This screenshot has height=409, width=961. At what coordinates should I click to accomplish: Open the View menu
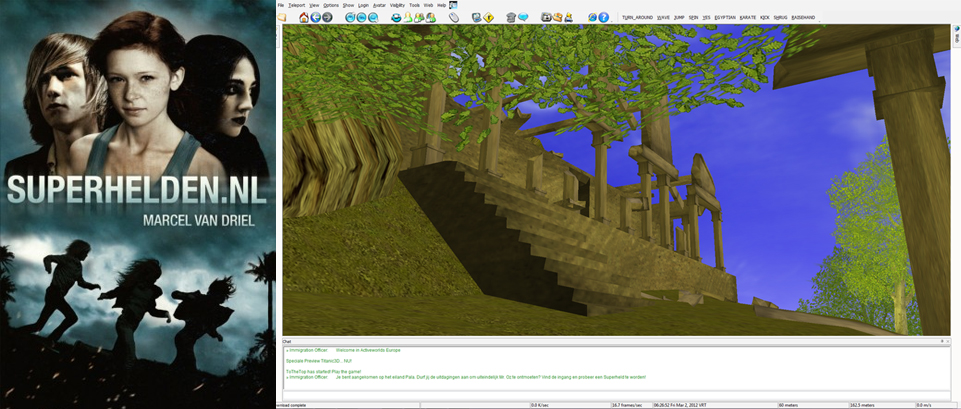pyautogui.click(x=314, y=5)
